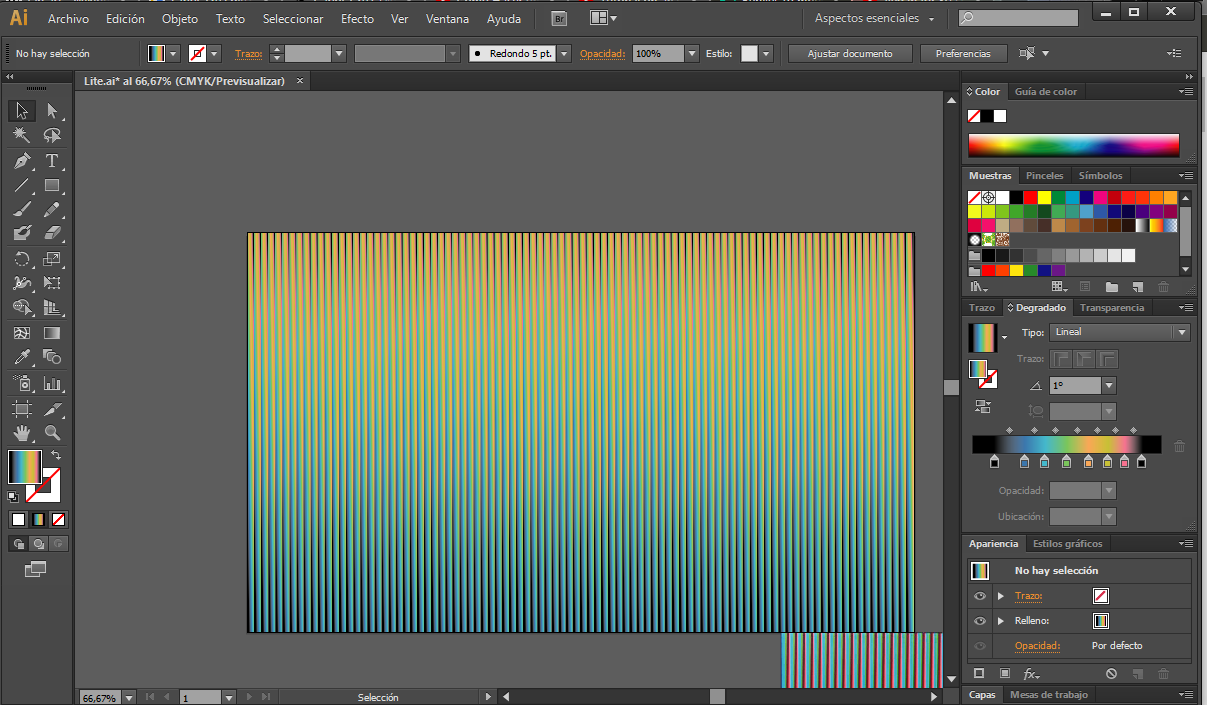The image size is (1207, 705).
Task: Open the Ventana menu
Action: point(447,18)
